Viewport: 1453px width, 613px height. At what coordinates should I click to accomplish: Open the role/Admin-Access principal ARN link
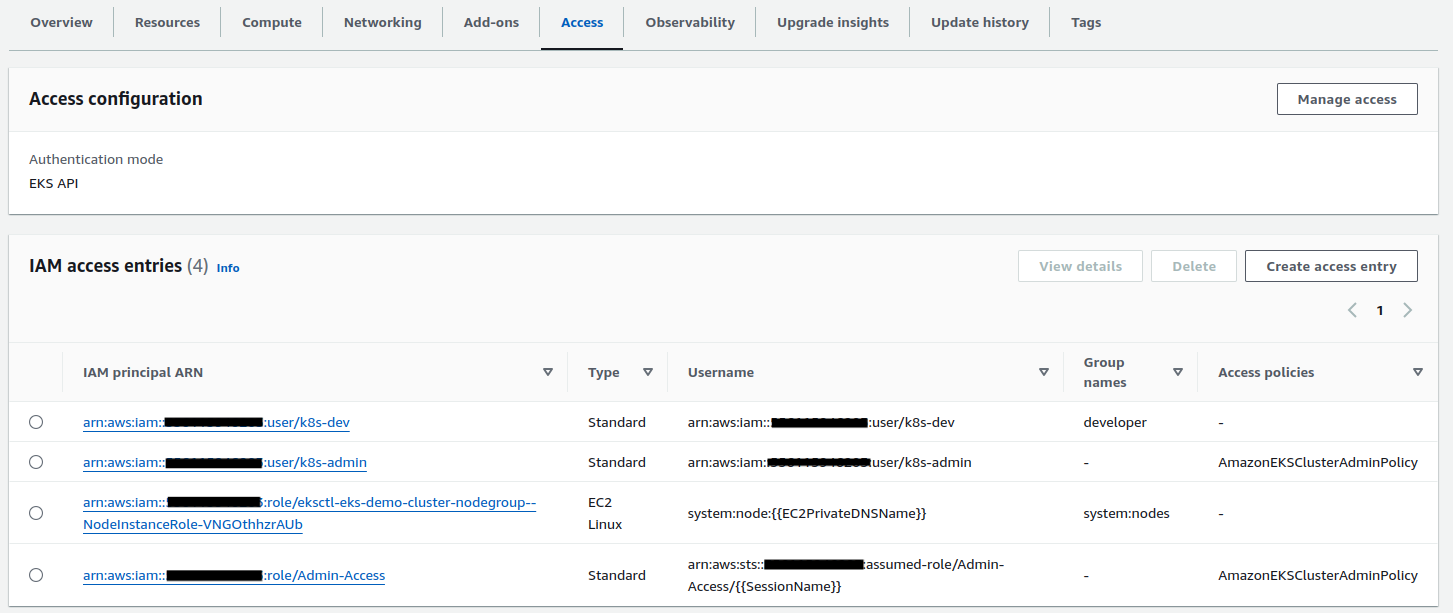point(234,575)
